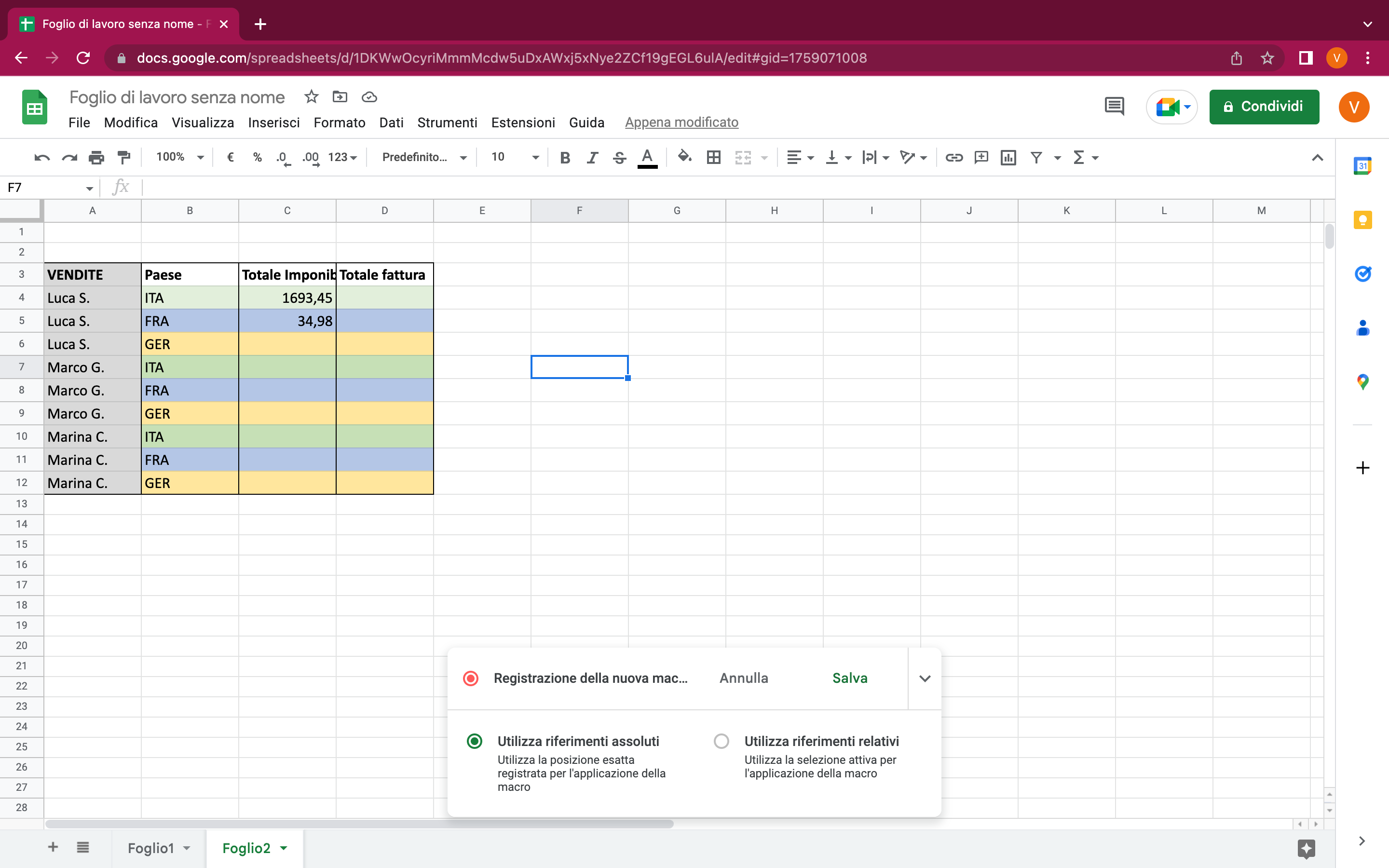The image size is (1389, 868).
Task: Open the borders tool
Action: pos(713,157)
